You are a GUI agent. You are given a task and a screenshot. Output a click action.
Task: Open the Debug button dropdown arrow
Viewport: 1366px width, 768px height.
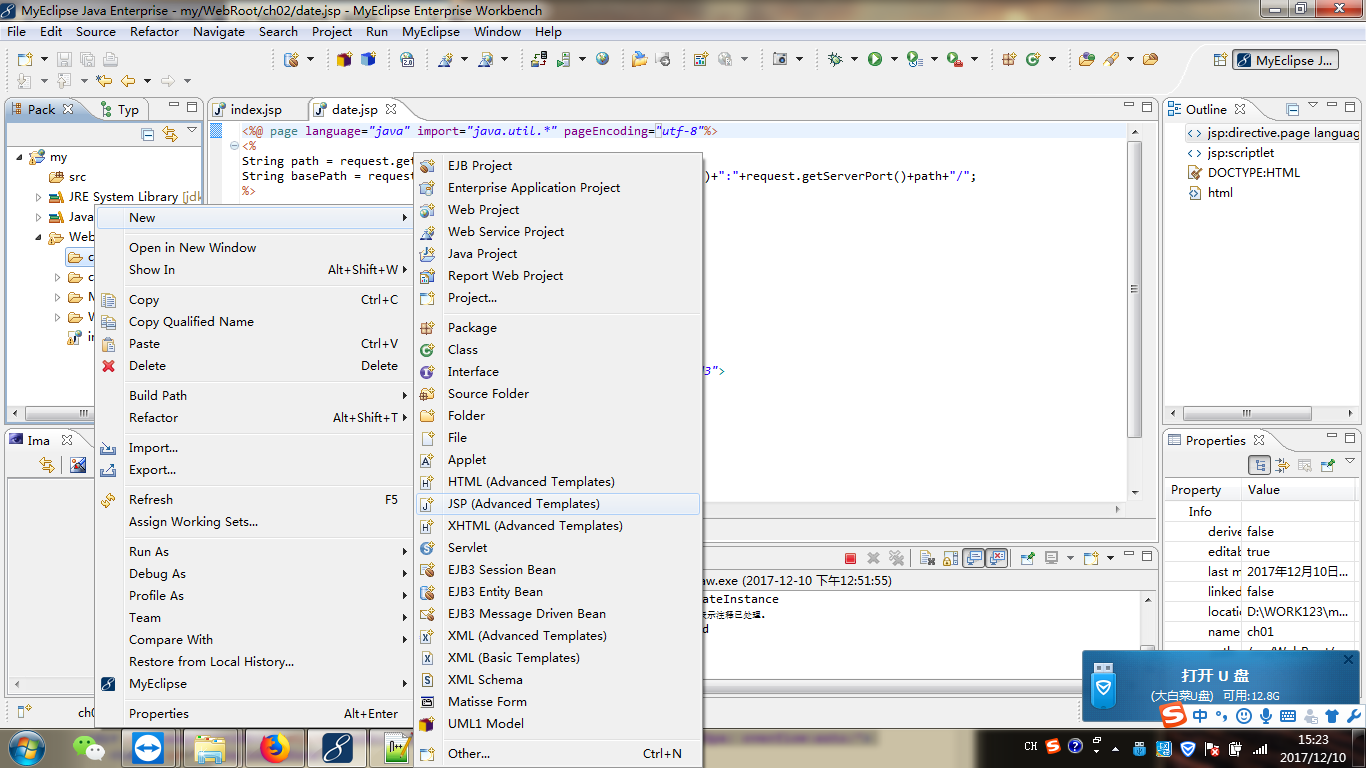(x=854, y=60)
